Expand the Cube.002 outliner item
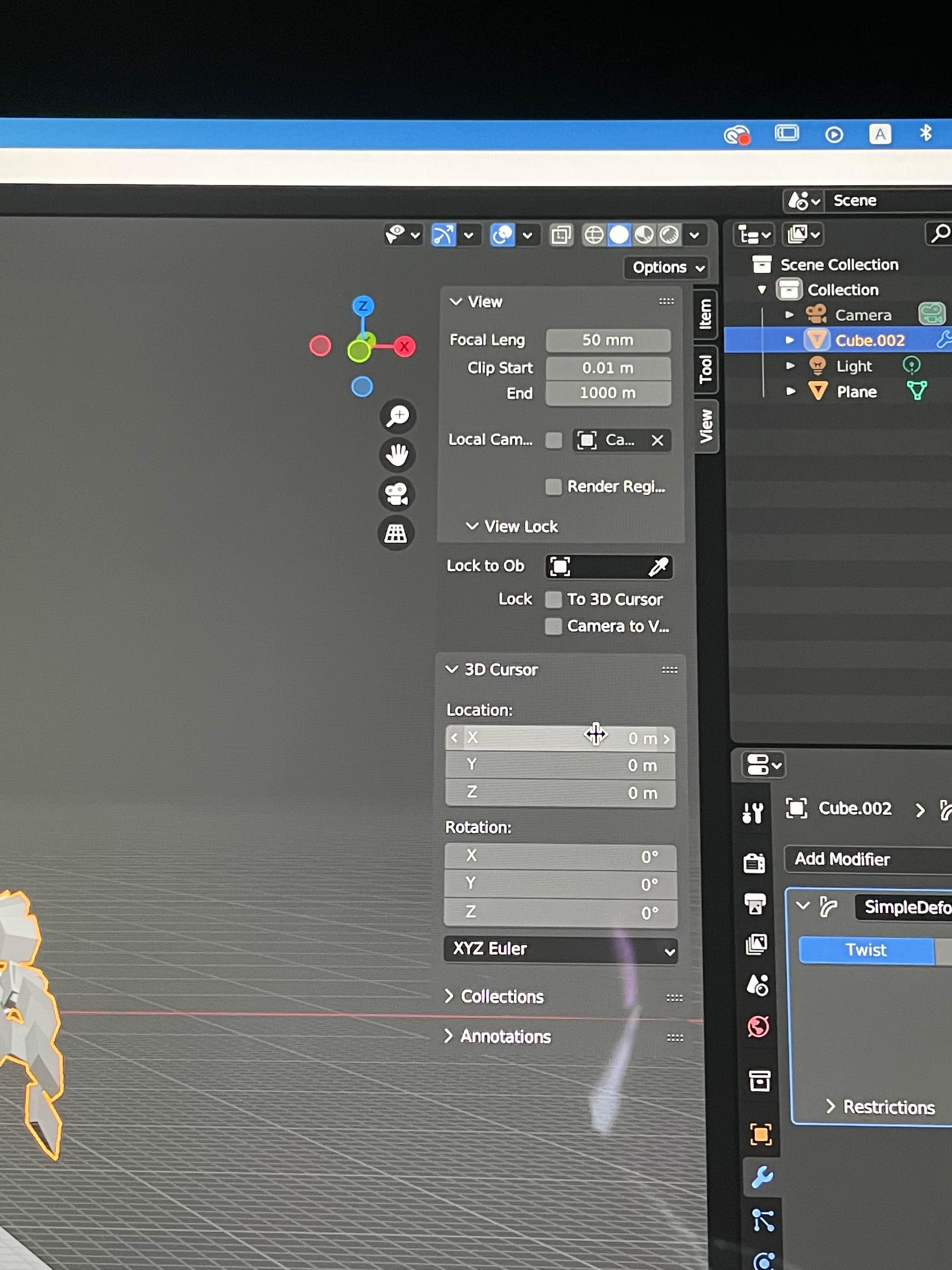 pyautogui.click(x=790, y=340)
